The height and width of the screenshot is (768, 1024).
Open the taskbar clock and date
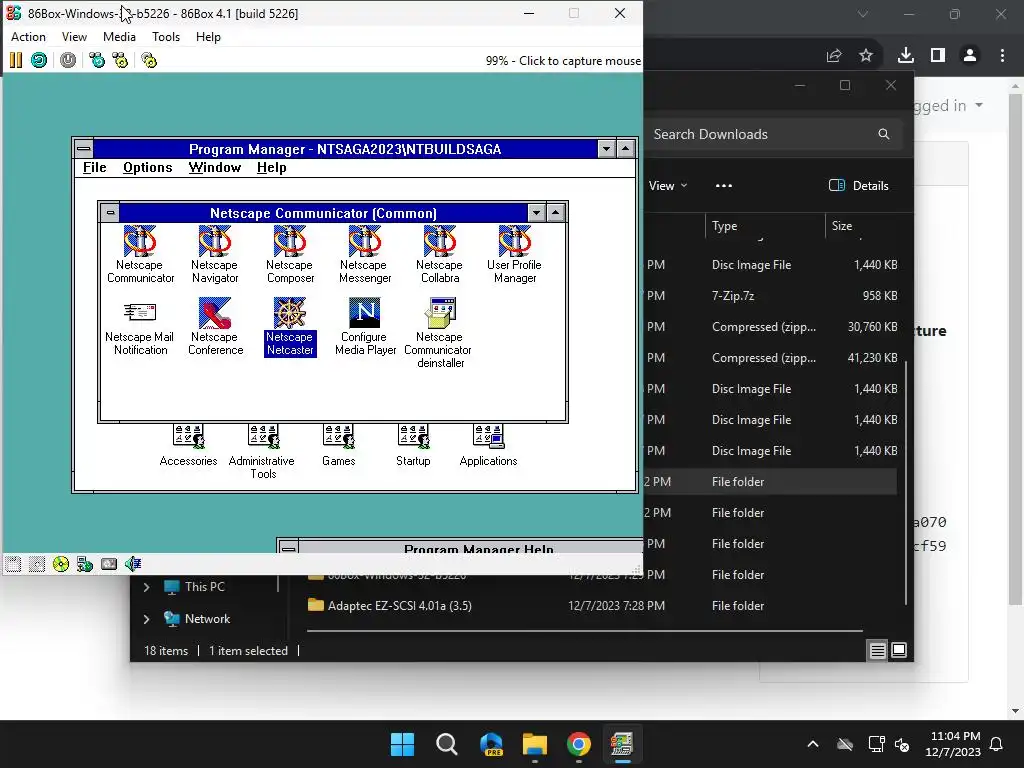(x=953, y=744)
